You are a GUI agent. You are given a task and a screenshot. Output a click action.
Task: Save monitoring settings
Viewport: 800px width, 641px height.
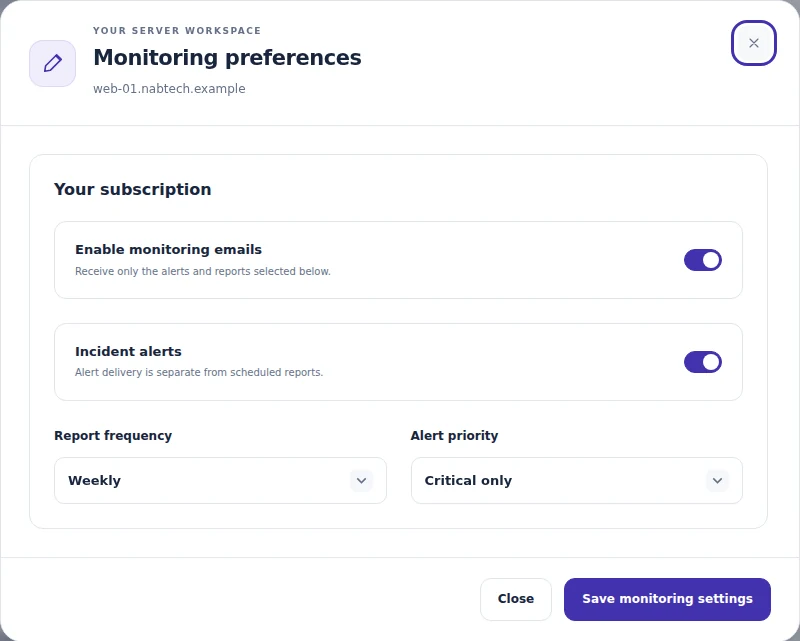coord(667,599)
